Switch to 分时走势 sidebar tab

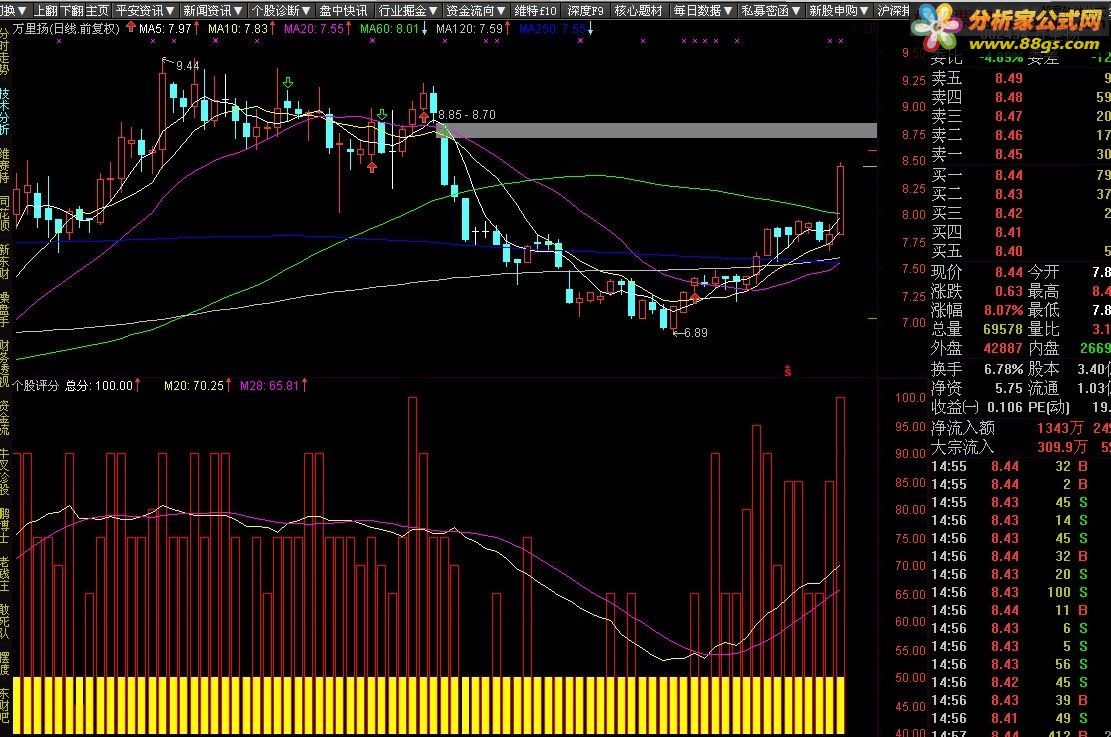5,51
